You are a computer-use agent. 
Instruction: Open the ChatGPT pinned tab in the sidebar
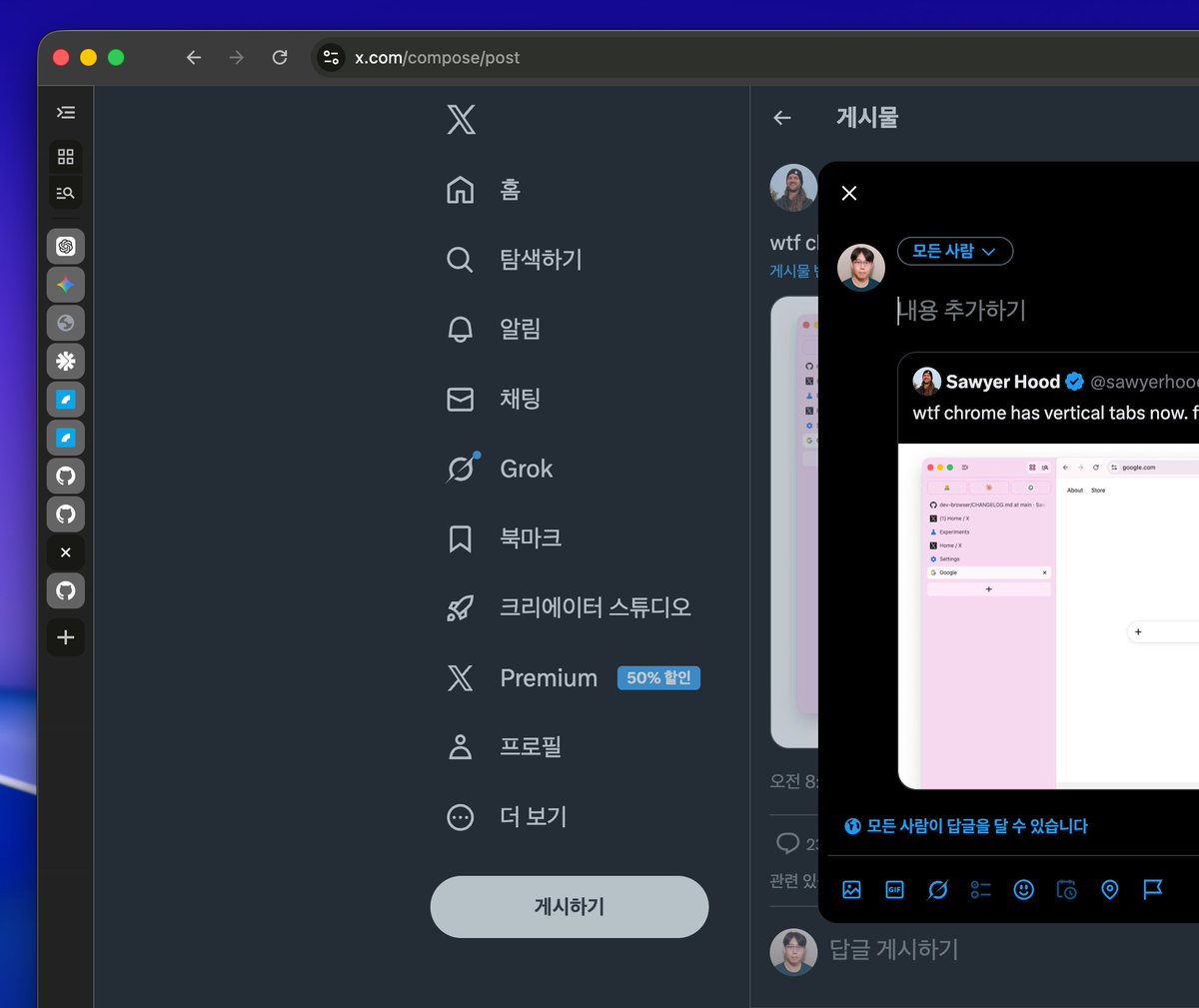(x=65, y=246)
